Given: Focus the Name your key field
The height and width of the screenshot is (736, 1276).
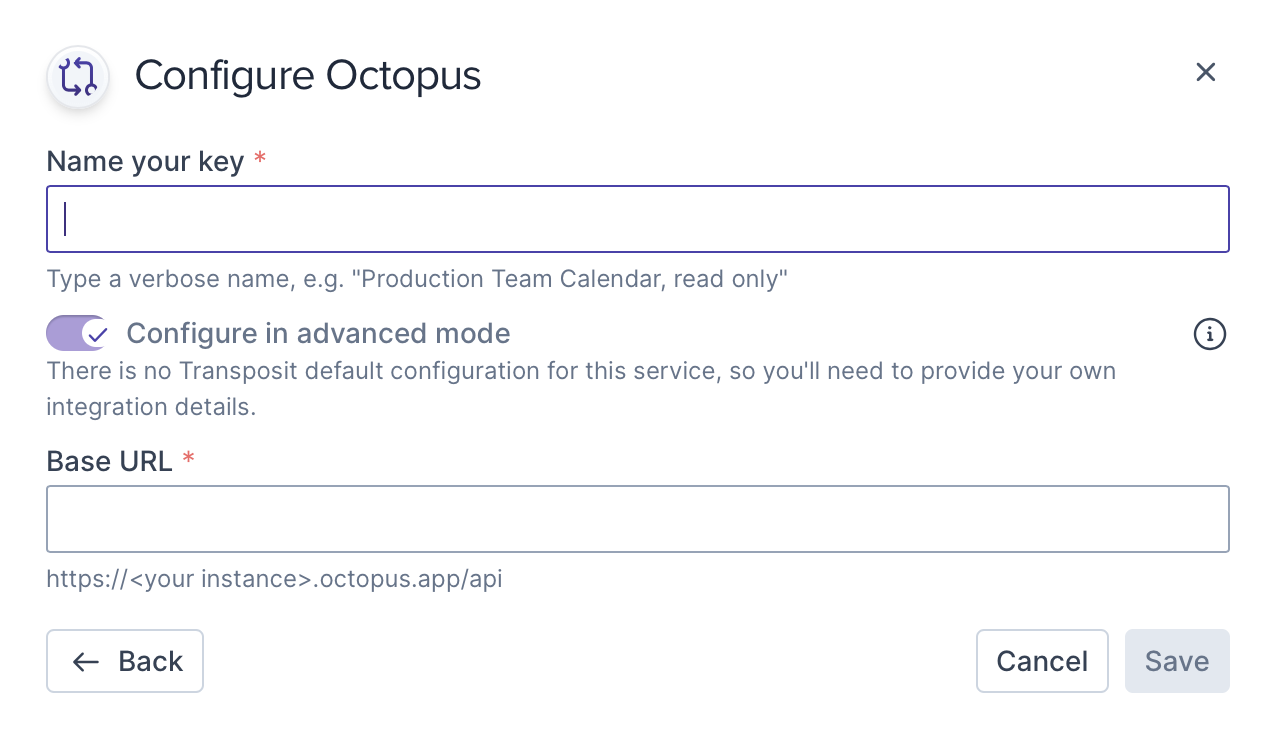Looking at the screenshot, I should pos(637,219).
